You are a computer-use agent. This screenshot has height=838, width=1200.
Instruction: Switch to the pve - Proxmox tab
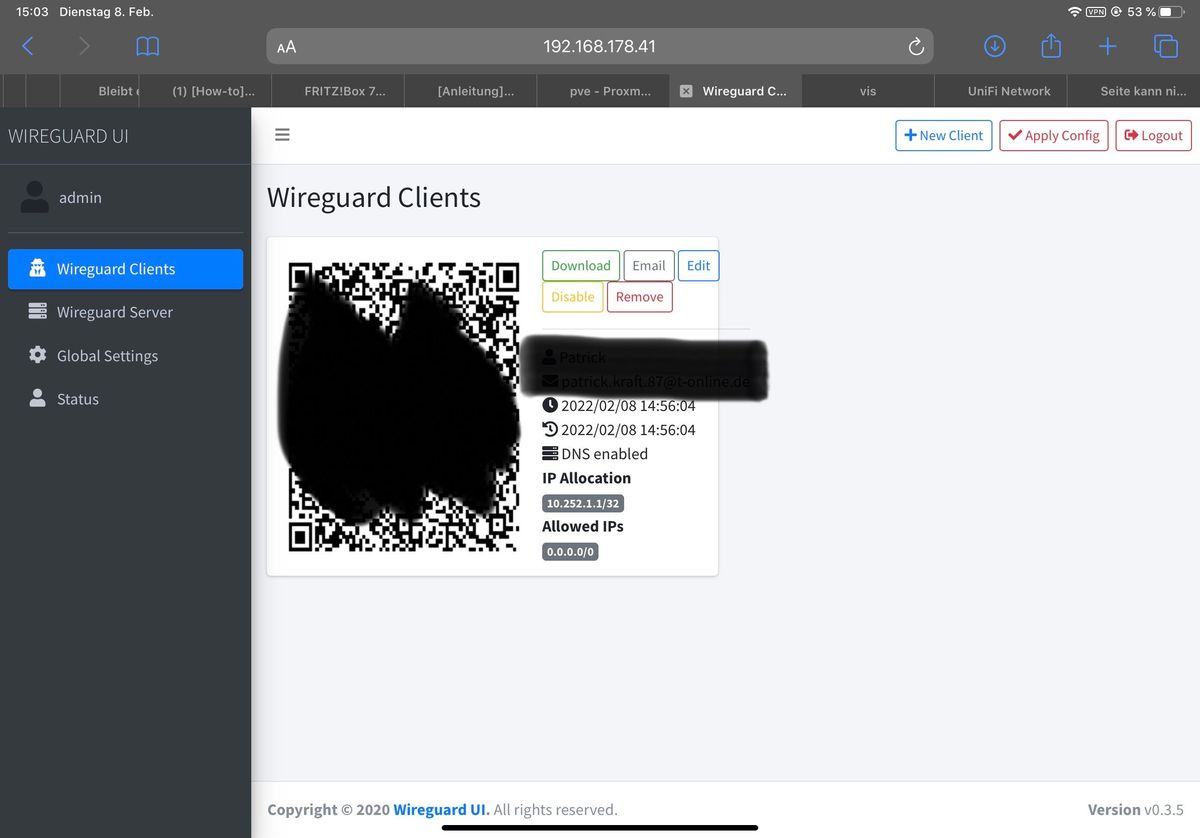[603, 91]
